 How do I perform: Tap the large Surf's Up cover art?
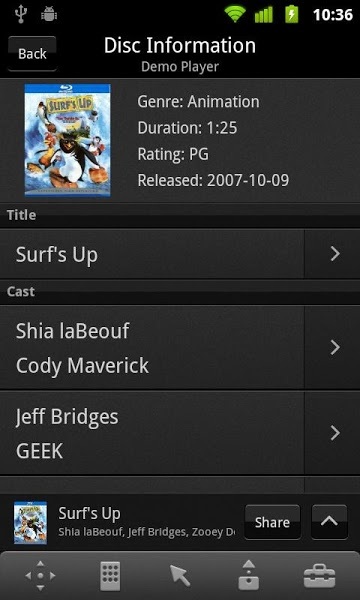[68, 140]
